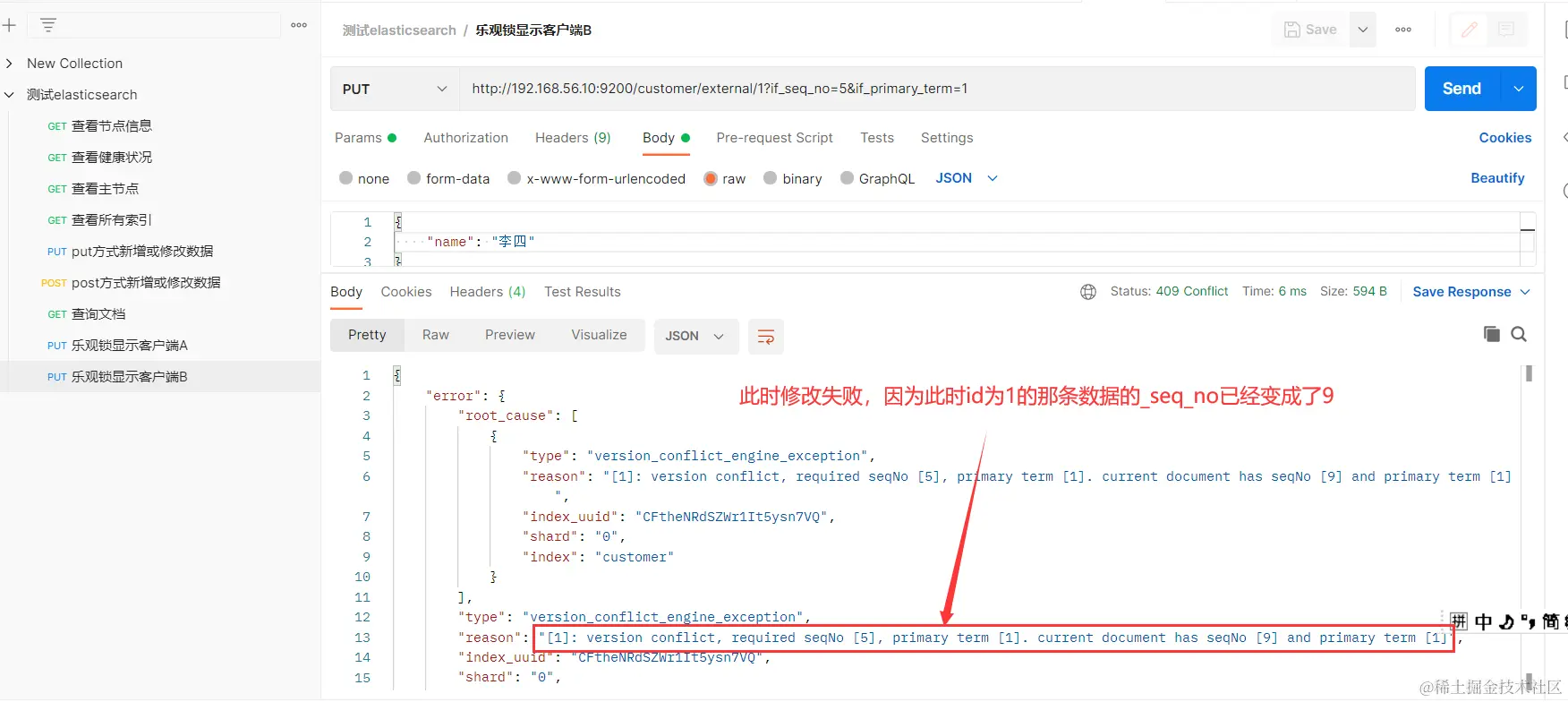Image resolution: width=1568 pixels, height=702 pixels.
Task: Open the Tests tab
Action: click(877, 138)
